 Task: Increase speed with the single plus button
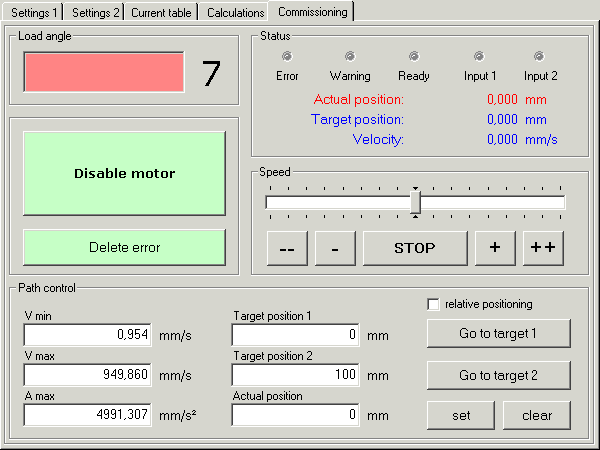click(x=495, y=248)
